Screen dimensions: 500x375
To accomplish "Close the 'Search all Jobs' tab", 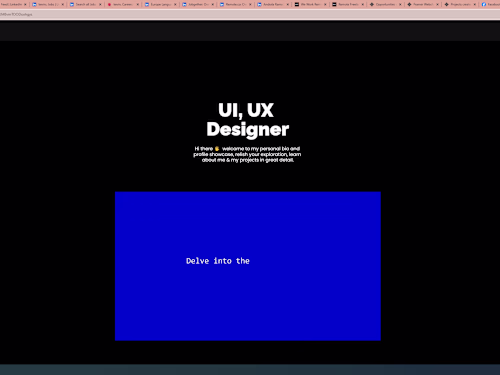I will (100, 4).
